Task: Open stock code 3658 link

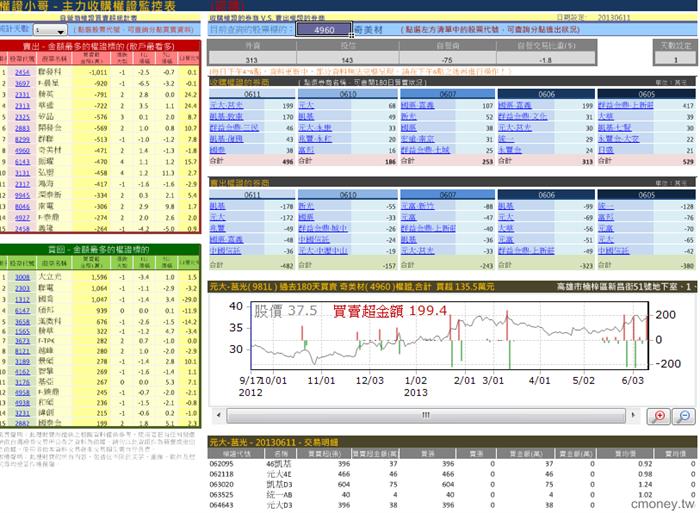Action: coord(22,321)
